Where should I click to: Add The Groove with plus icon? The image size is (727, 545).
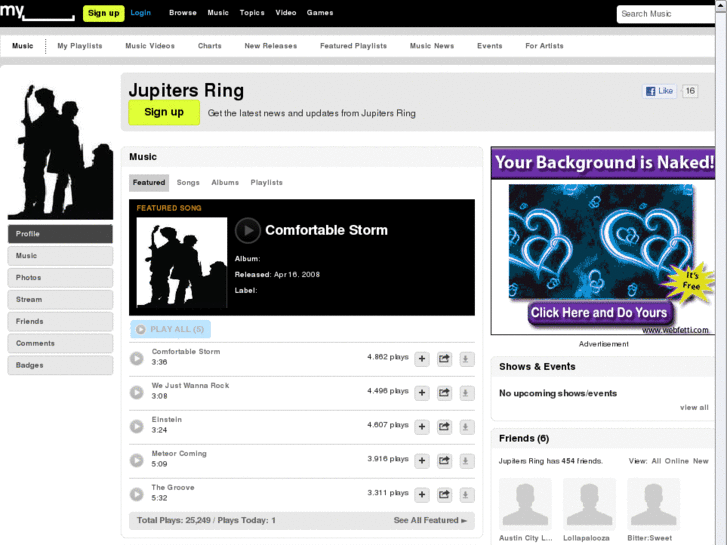coord(422,495)
